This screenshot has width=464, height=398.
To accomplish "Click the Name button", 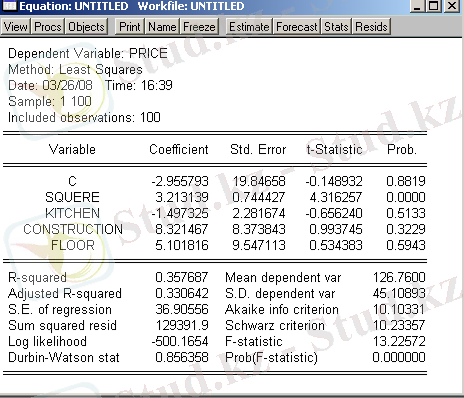I will 162,27.
